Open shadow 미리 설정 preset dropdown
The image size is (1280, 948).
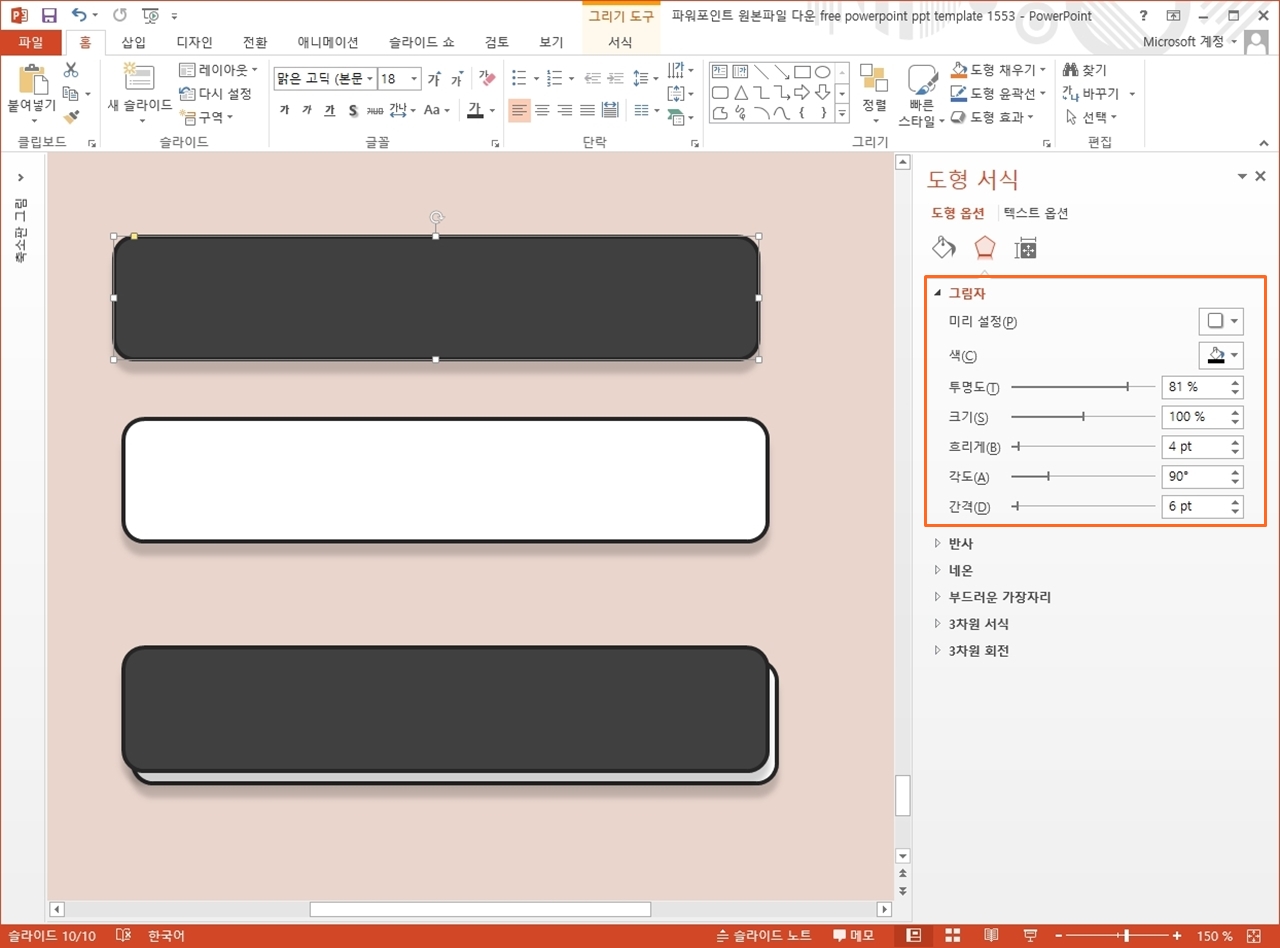[1221, 321]
